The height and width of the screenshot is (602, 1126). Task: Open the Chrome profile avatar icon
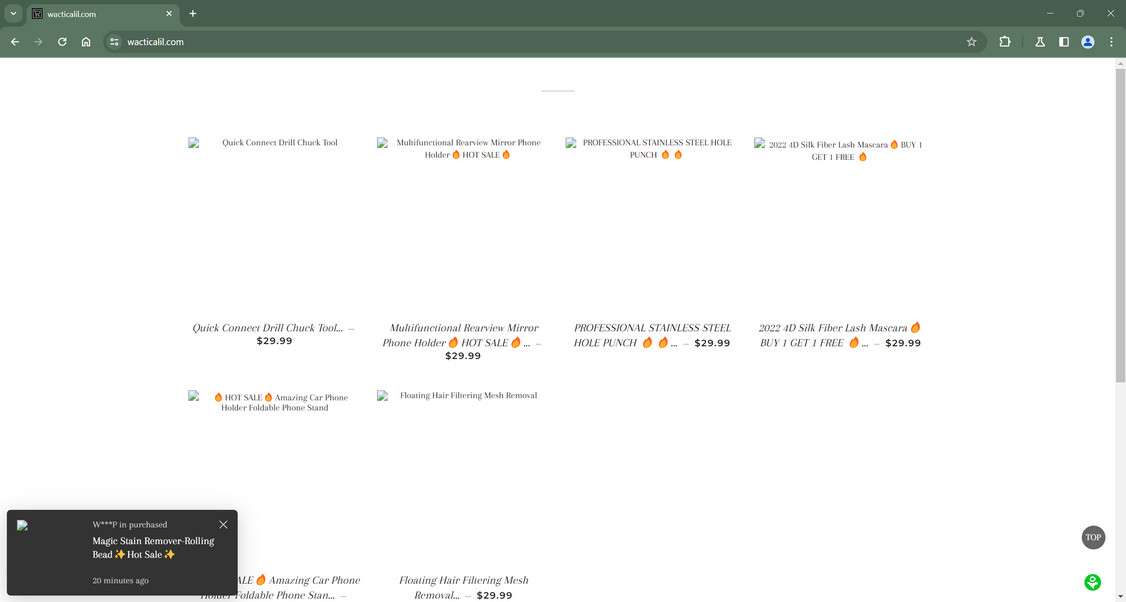point(1087,42)
